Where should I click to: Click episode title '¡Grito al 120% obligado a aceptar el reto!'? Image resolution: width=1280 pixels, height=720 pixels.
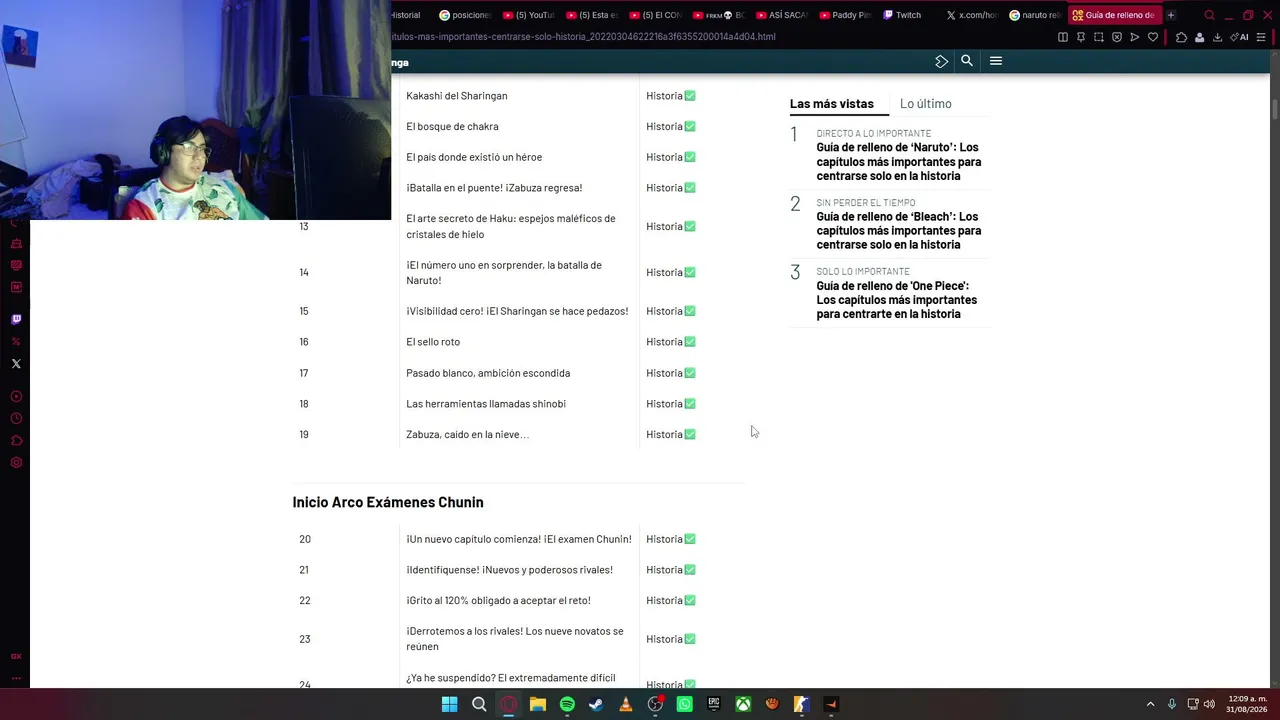(498, 601)
